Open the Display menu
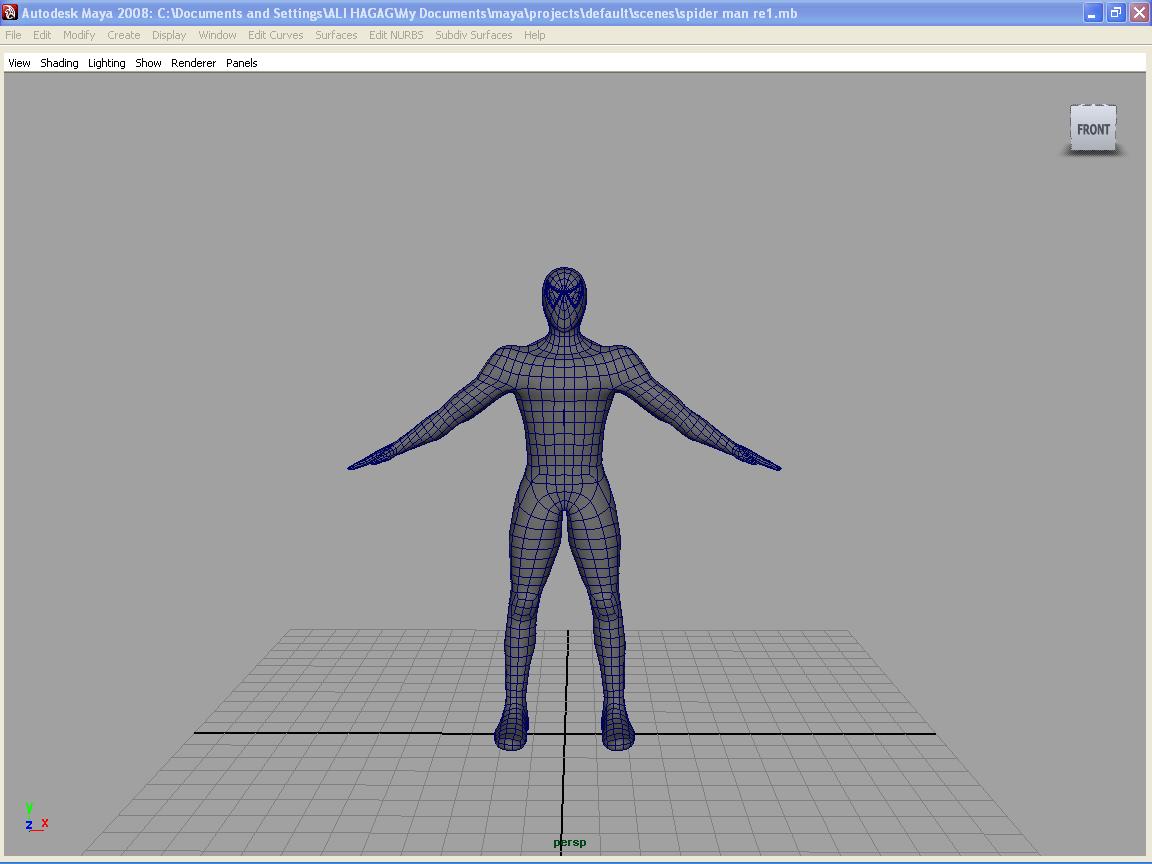The image size is (1152, 864). coord(169,35)
